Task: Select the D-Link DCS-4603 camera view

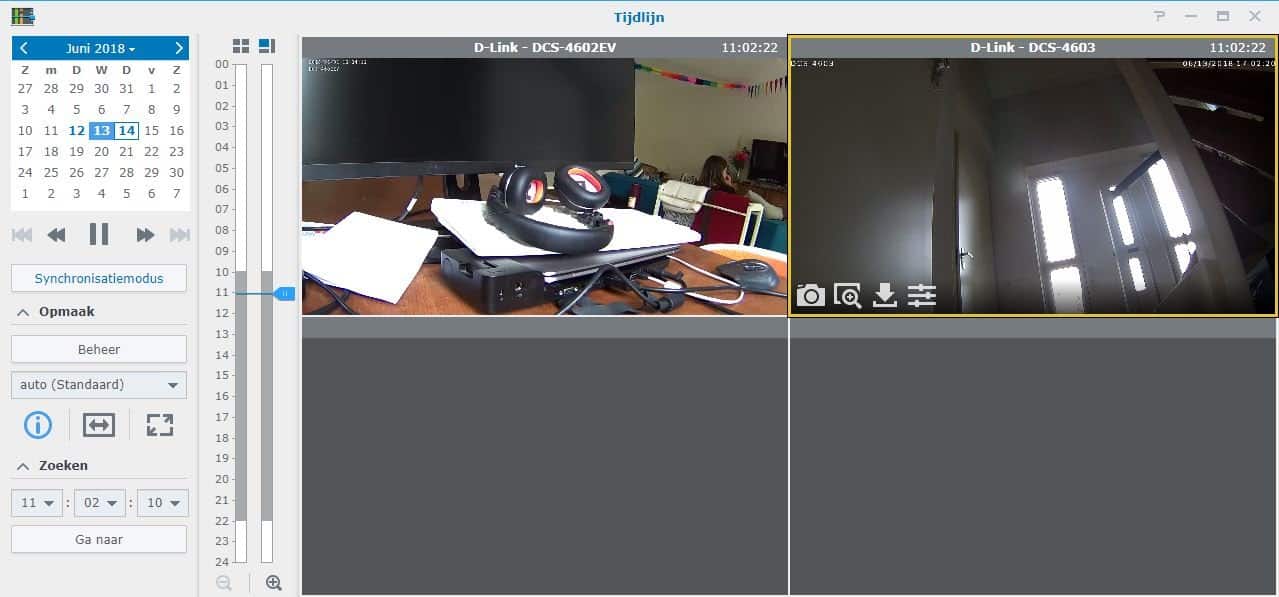Action: pyautogui.click(x=1033, y=186)
